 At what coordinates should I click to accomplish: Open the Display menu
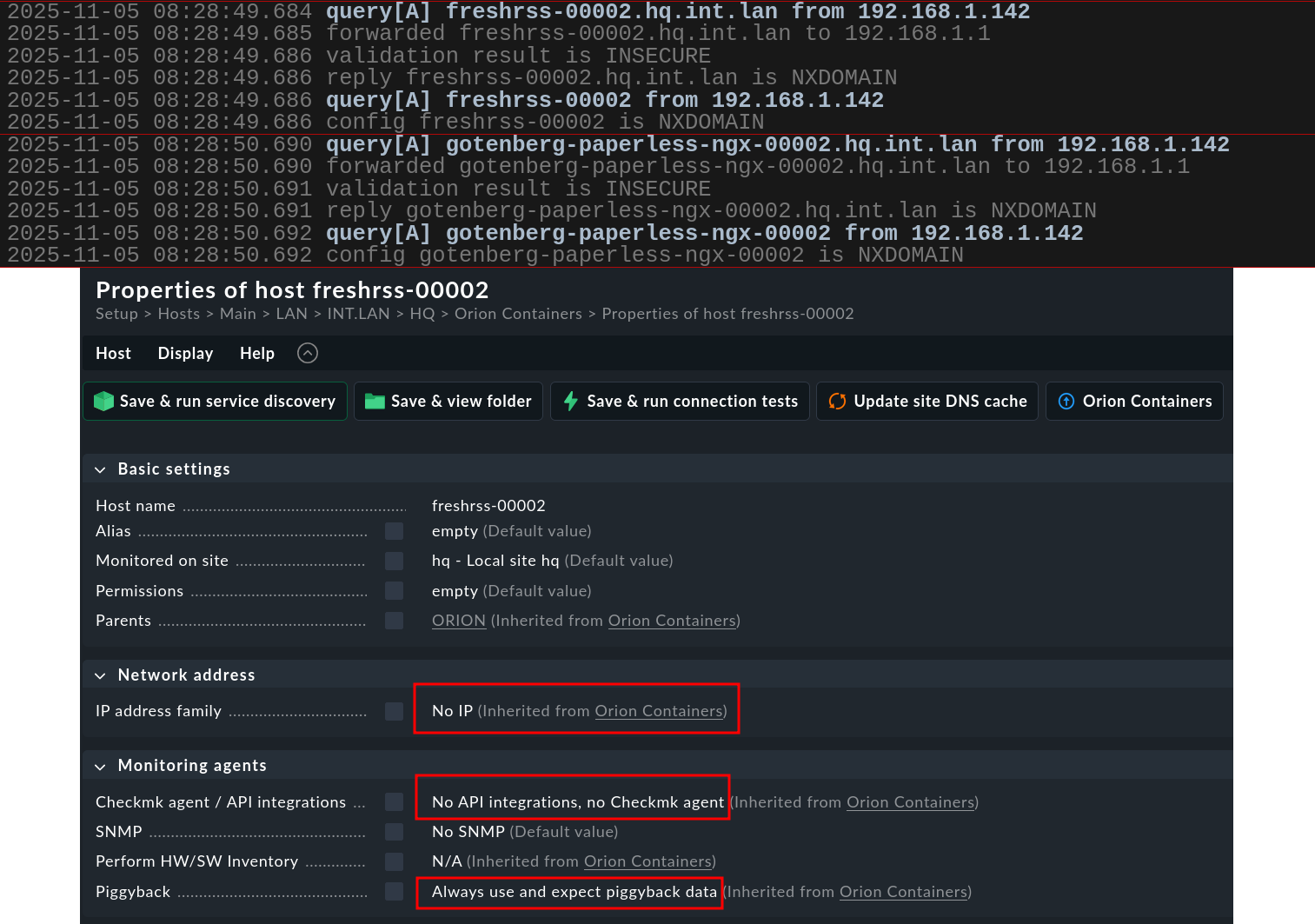coord(185,353)
